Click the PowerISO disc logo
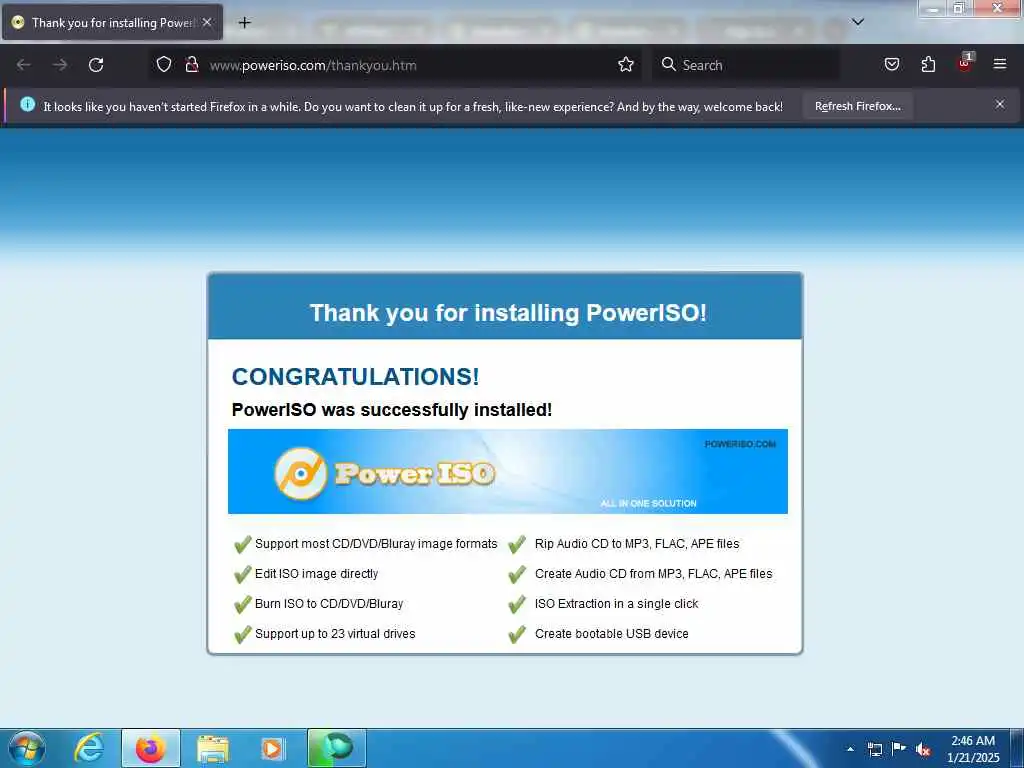1024x768 pixels. (x=300, y=473)
